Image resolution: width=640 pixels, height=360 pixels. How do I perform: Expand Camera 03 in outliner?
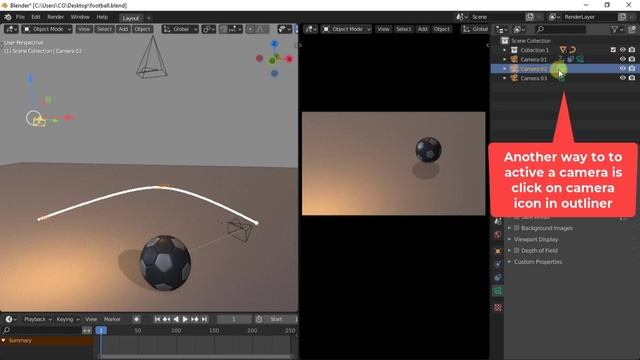click(x=505, y=78)
